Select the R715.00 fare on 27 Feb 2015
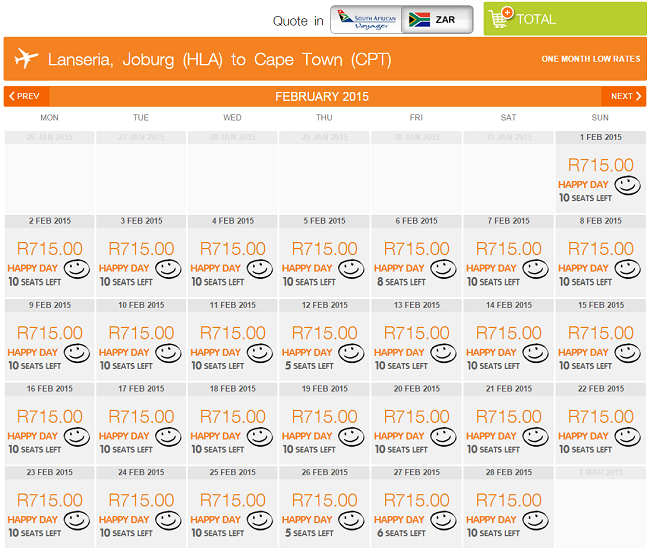Screen dimensions: 650x554 [416, 500]
